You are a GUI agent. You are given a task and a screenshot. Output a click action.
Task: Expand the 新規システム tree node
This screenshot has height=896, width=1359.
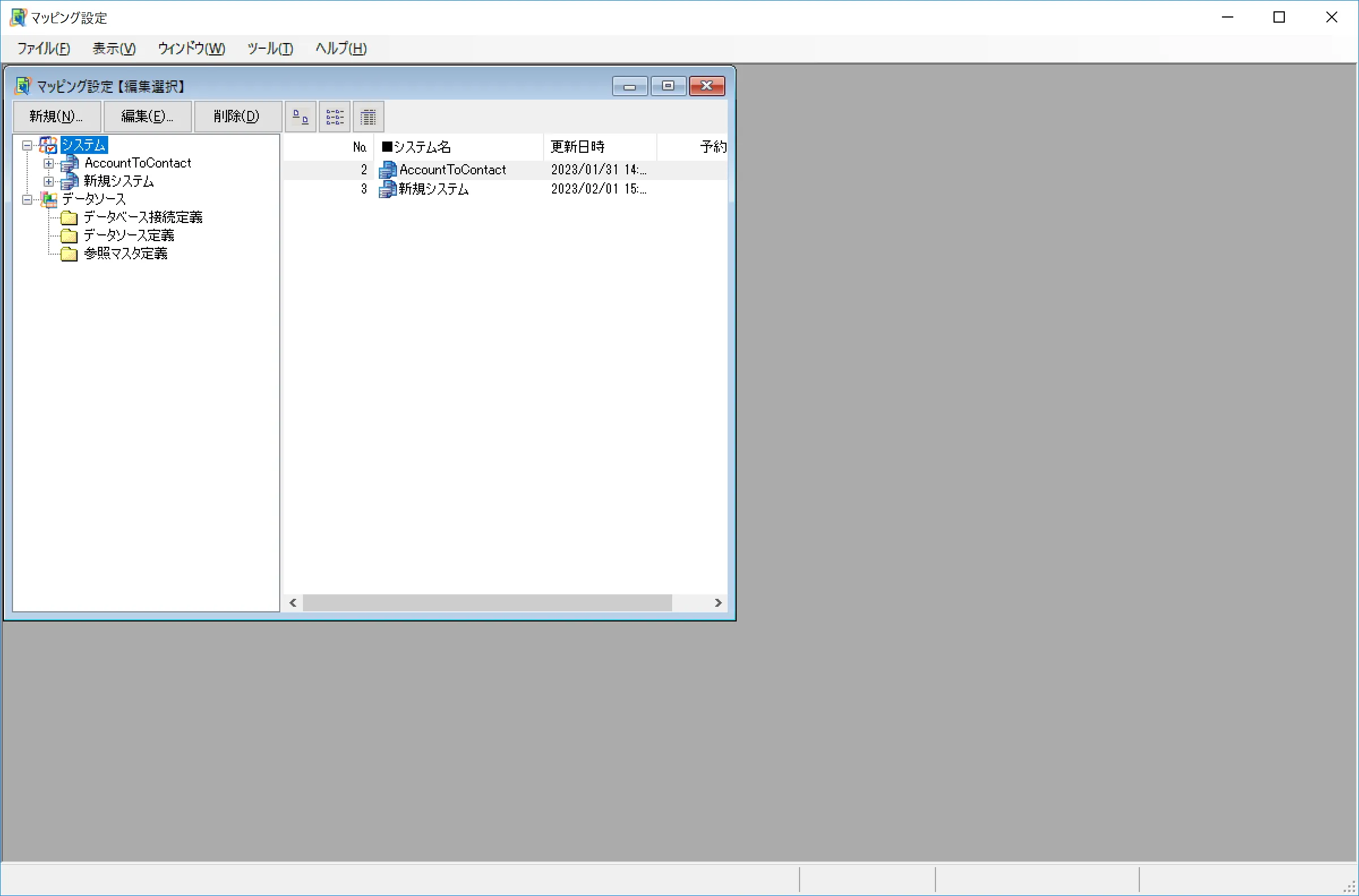point(49,182)
